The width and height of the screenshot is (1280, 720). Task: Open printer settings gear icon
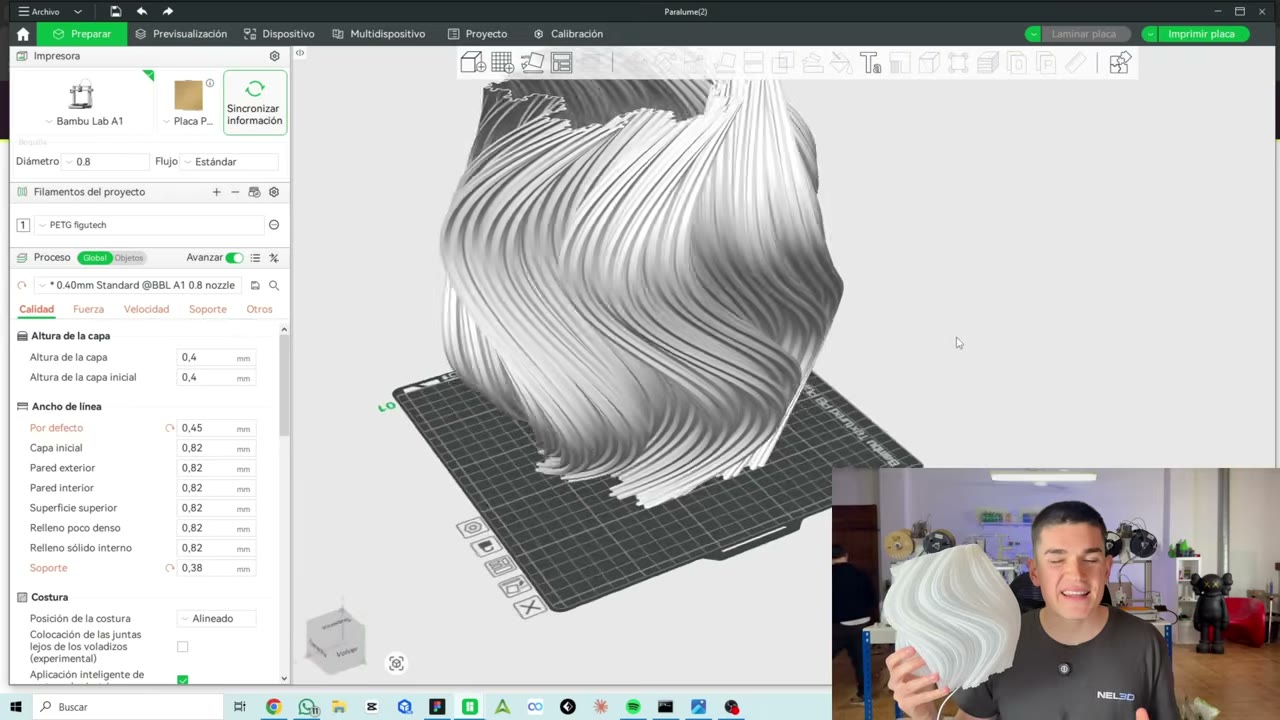(x=275, y=56)
